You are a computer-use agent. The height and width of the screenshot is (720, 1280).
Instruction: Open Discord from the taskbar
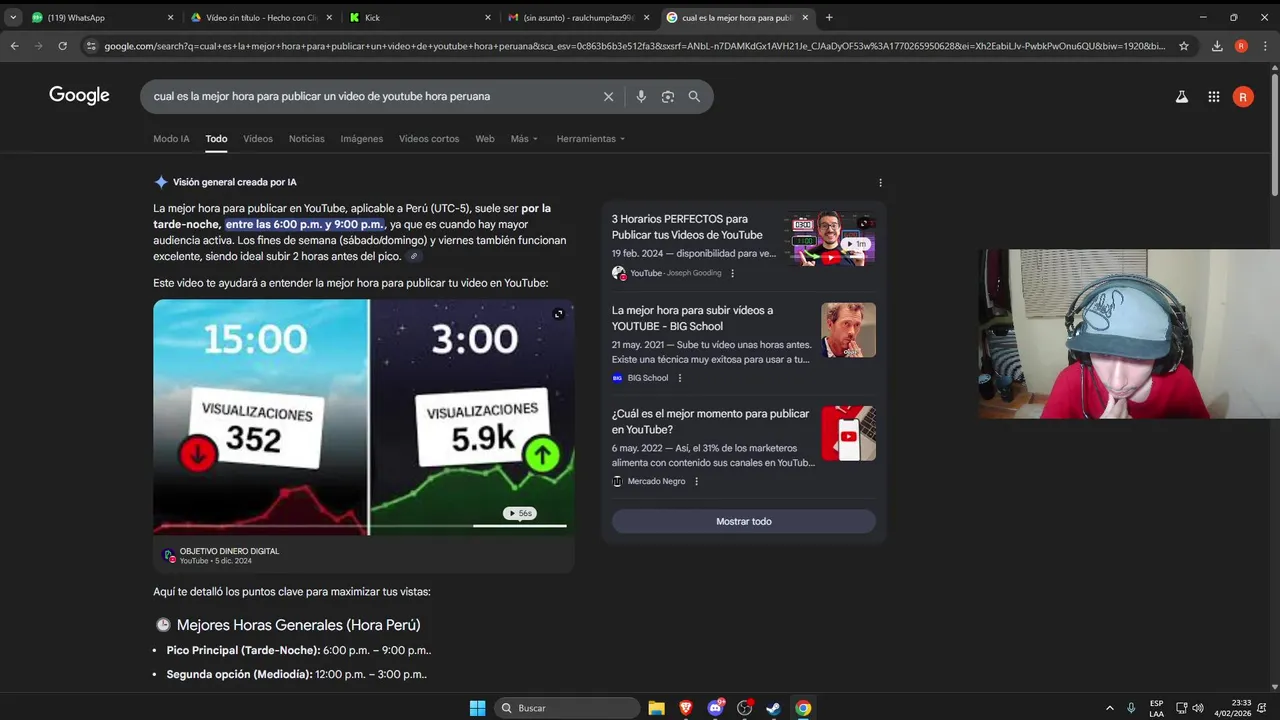pyautogui.click(x=715, y=708)
